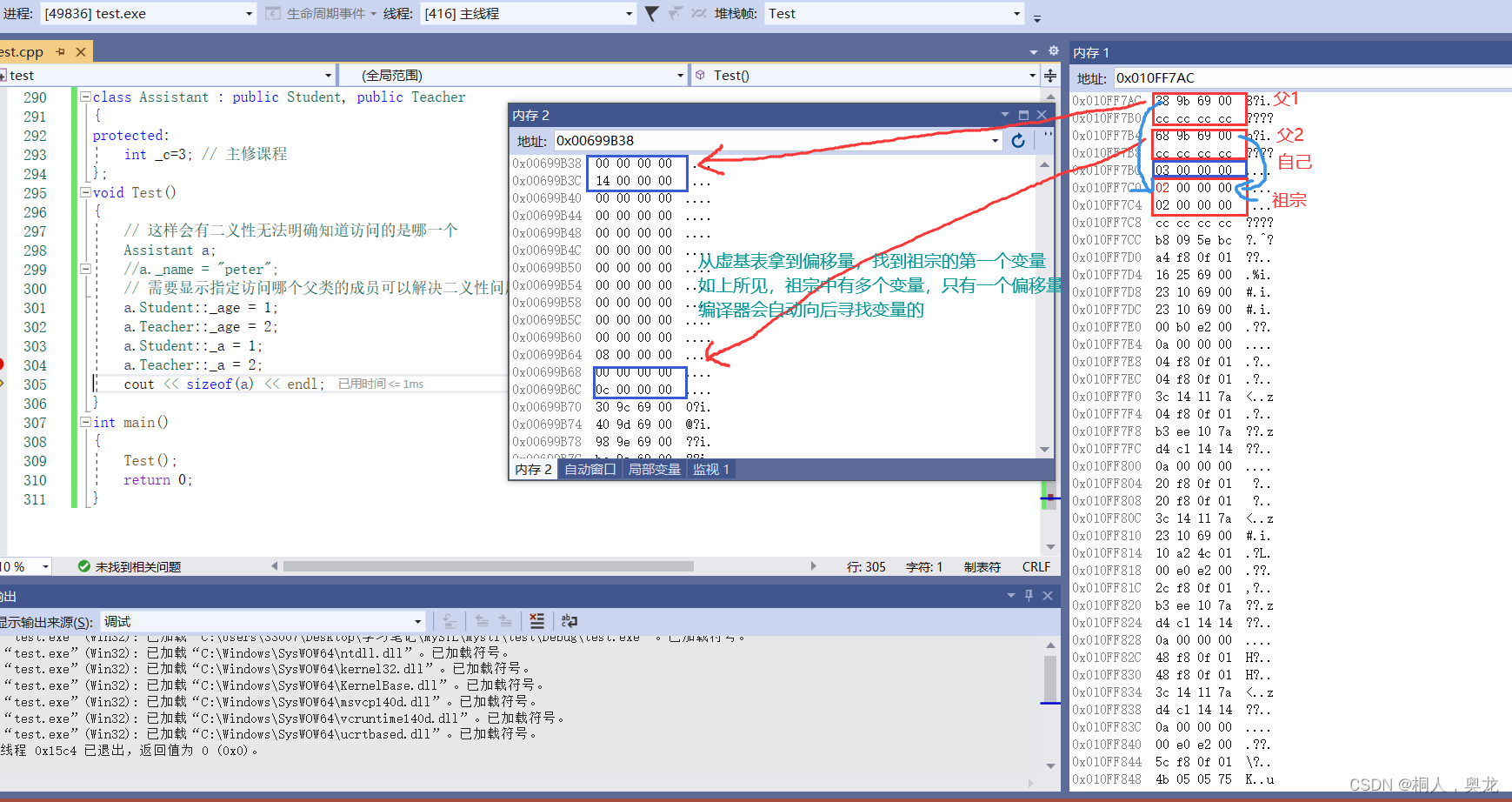Click the CRLF line ending indicator
This screenshot has height=802, width=1512.
pyautogui.click(x=1036, y=567)
